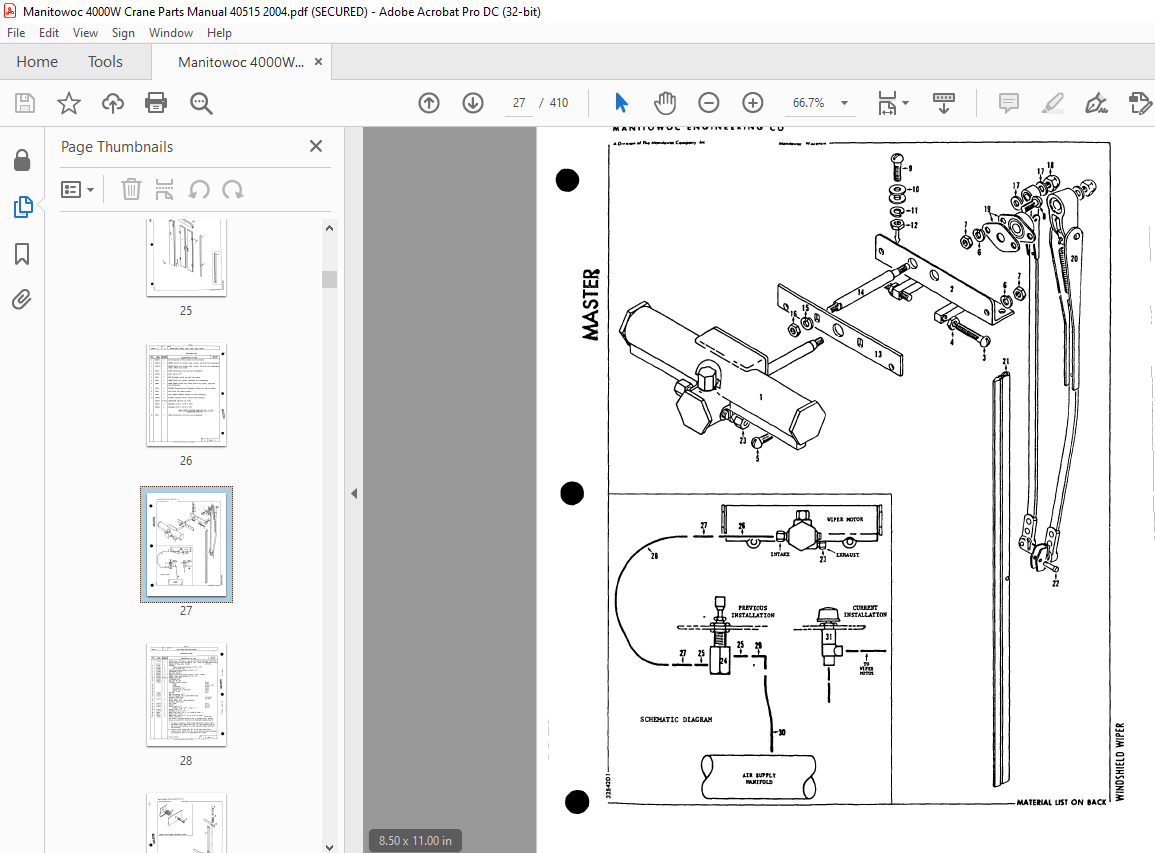Open the Edit menu
Image resolution: width=1155 pixels, height=853 pixels.
pos(49,33)
